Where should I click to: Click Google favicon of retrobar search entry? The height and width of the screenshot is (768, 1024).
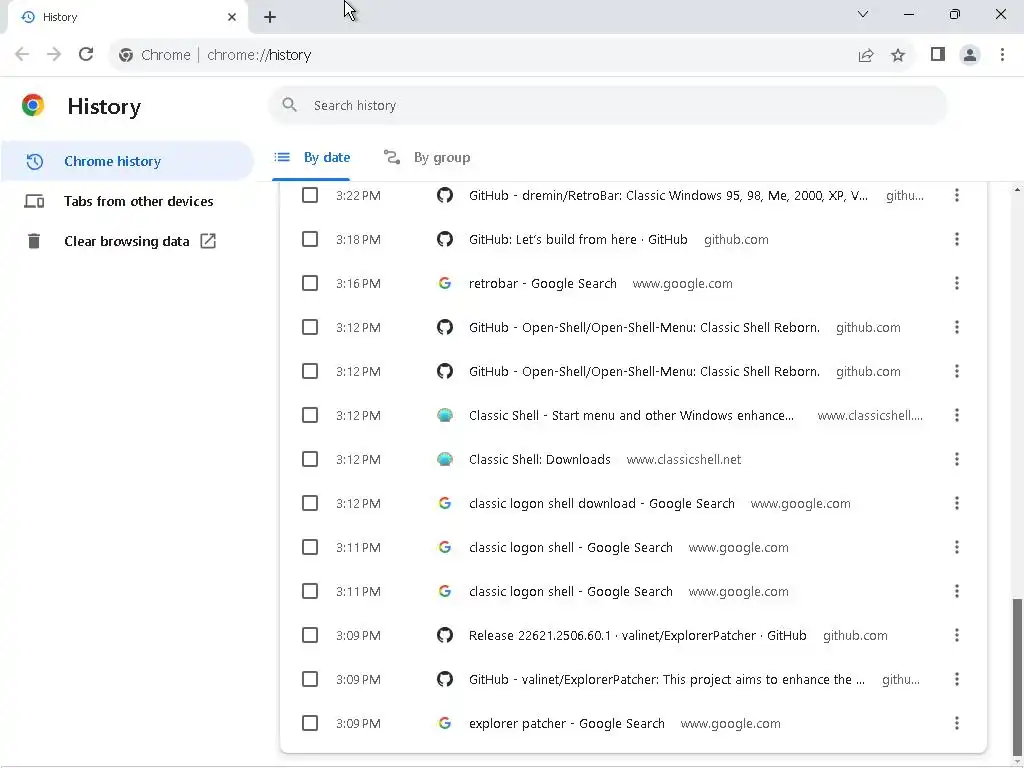tap(445, 283)
